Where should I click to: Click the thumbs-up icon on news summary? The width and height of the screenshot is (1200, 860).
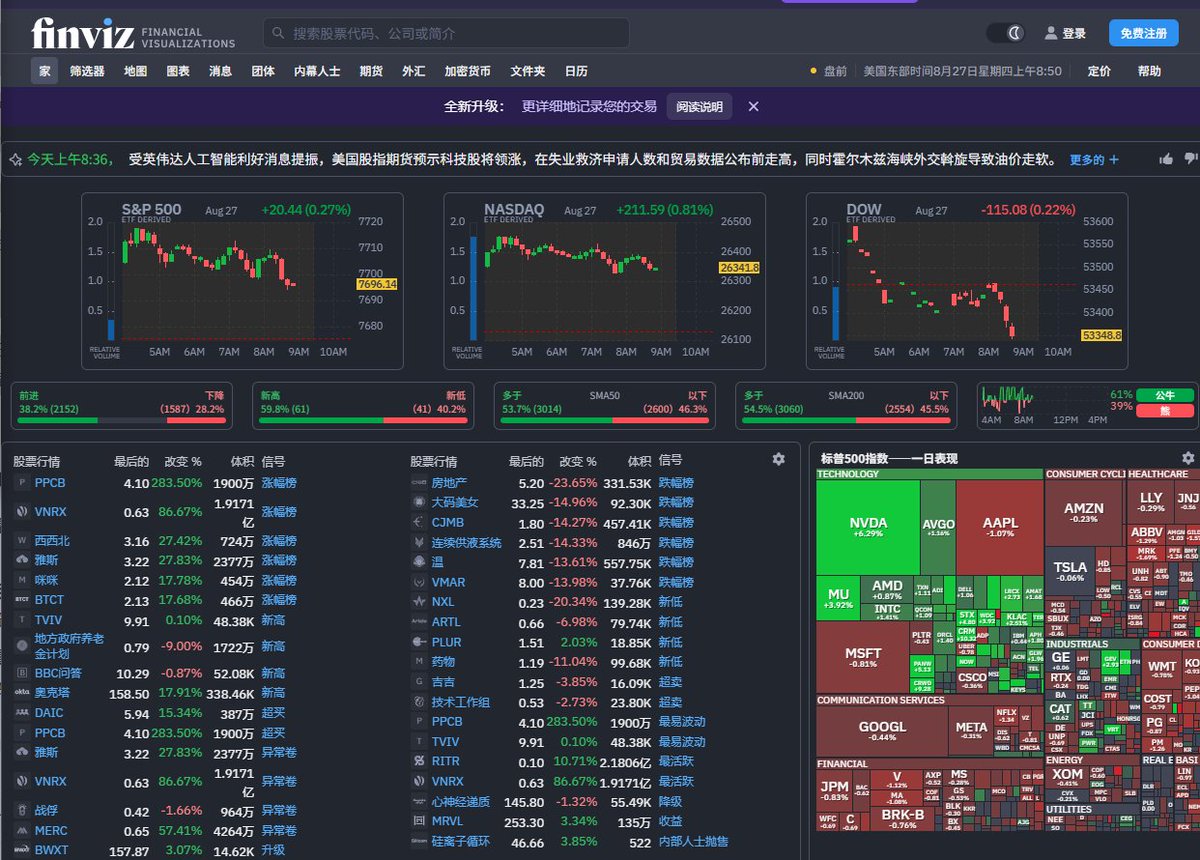(1166, 159)
